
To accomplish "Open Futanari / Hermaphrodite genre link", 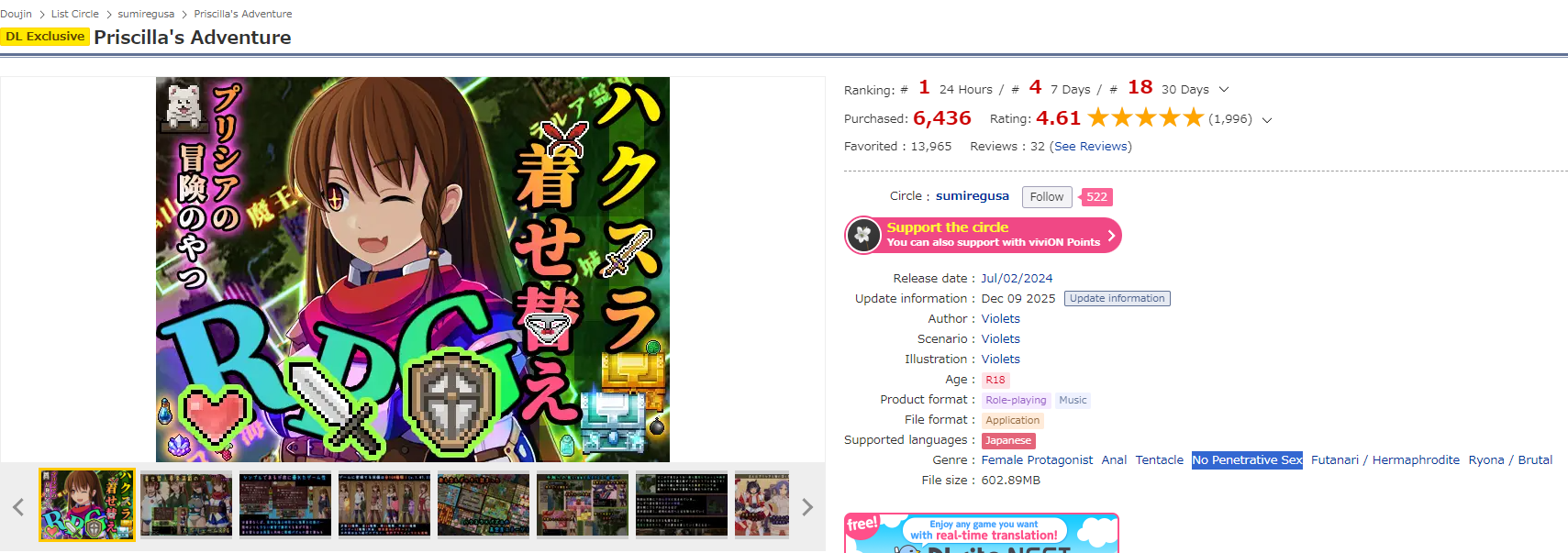I will point(1385,460).
